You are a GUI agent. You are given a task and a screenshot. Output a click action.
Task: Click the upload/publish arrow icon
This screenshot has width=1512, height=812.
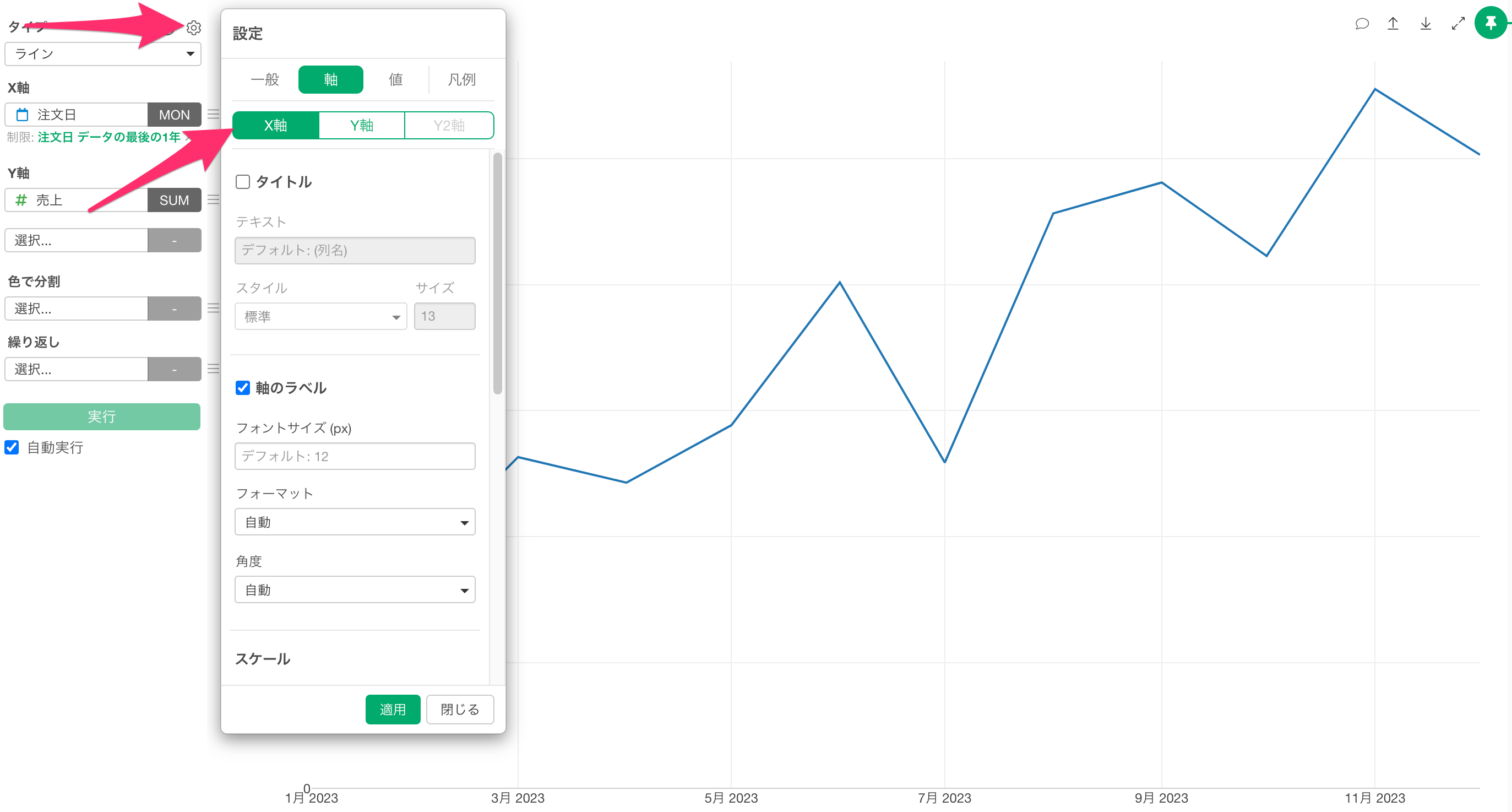(x=1393, y=24)
